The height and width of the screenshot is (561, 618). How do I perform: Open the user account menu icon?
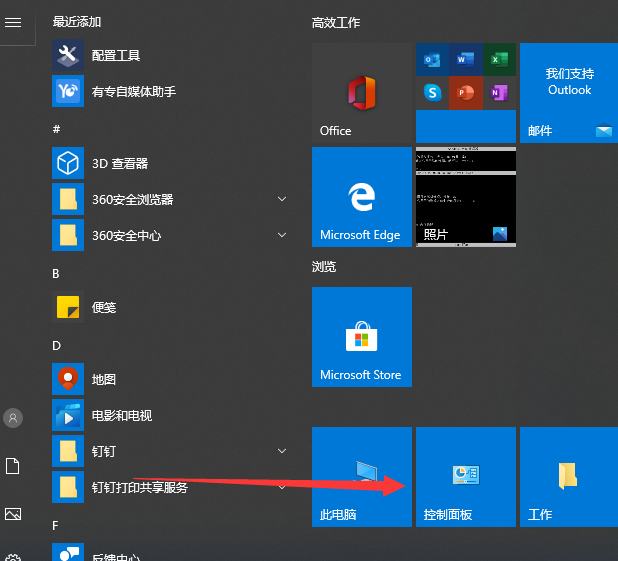pyautogui.click(x=13, y=418)
